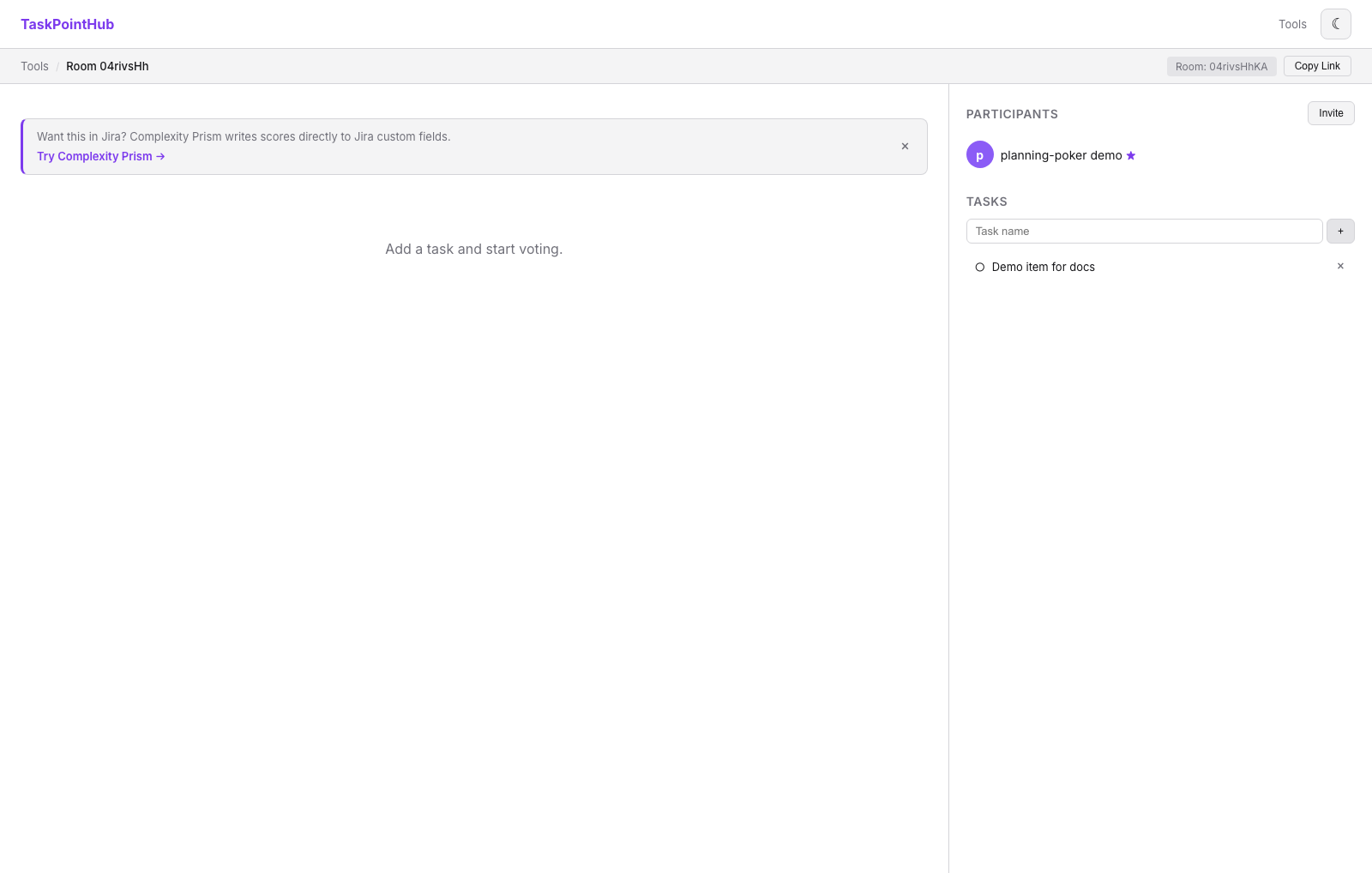Click the Participants section heading
Viewport: 1372px width, 873px height.
coord(1012,114)
